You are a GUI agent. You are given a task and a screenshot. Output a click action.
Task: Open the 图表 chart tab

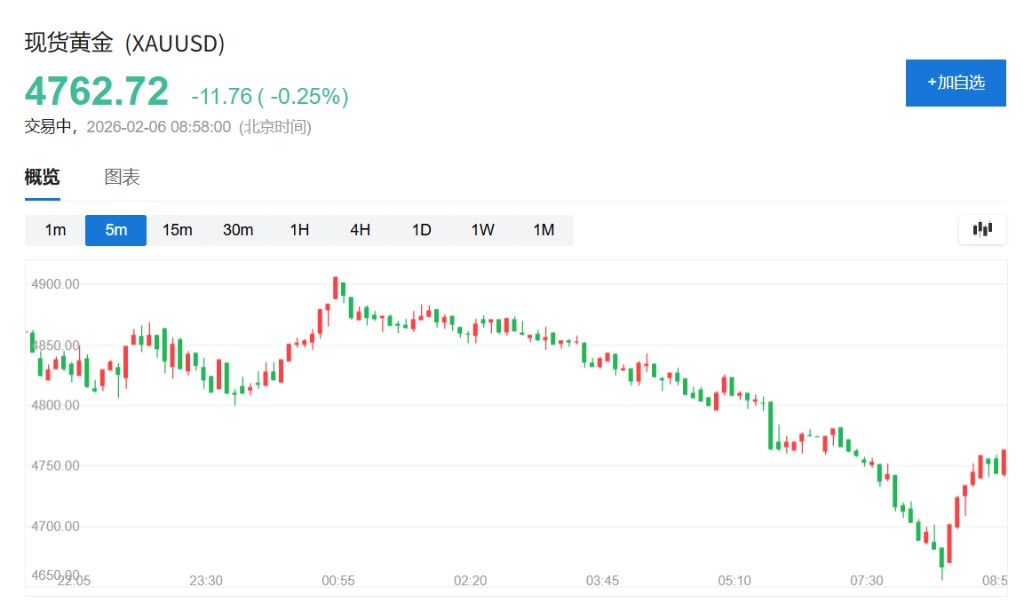tap(122, 178)
